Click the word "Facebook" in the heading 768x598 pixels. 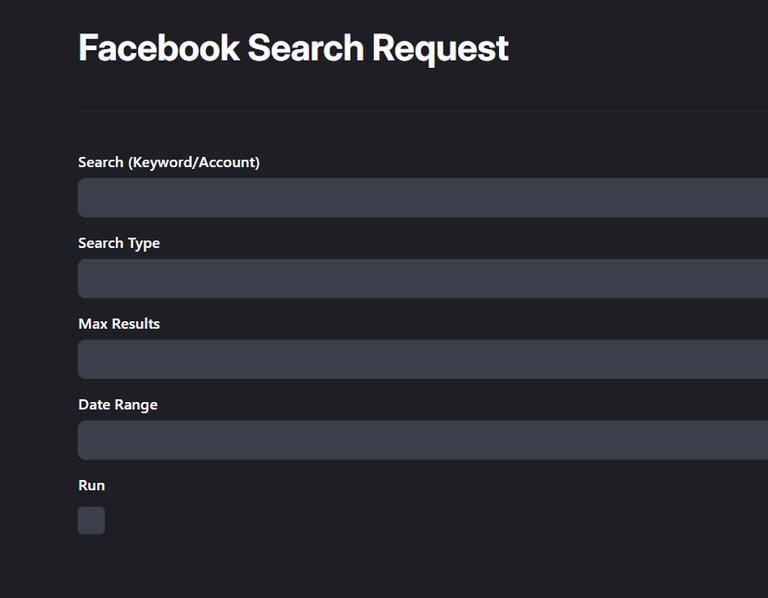click(x=158, y=48)
